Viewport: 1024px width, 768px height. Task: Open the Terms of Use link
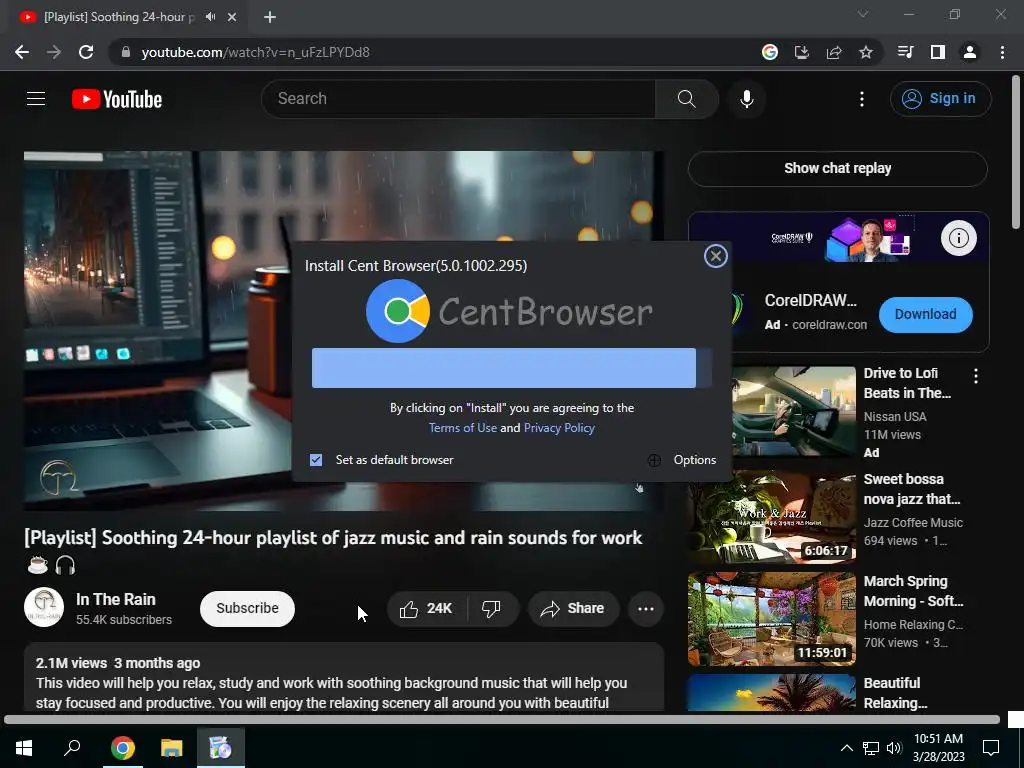tap(462, 428)
